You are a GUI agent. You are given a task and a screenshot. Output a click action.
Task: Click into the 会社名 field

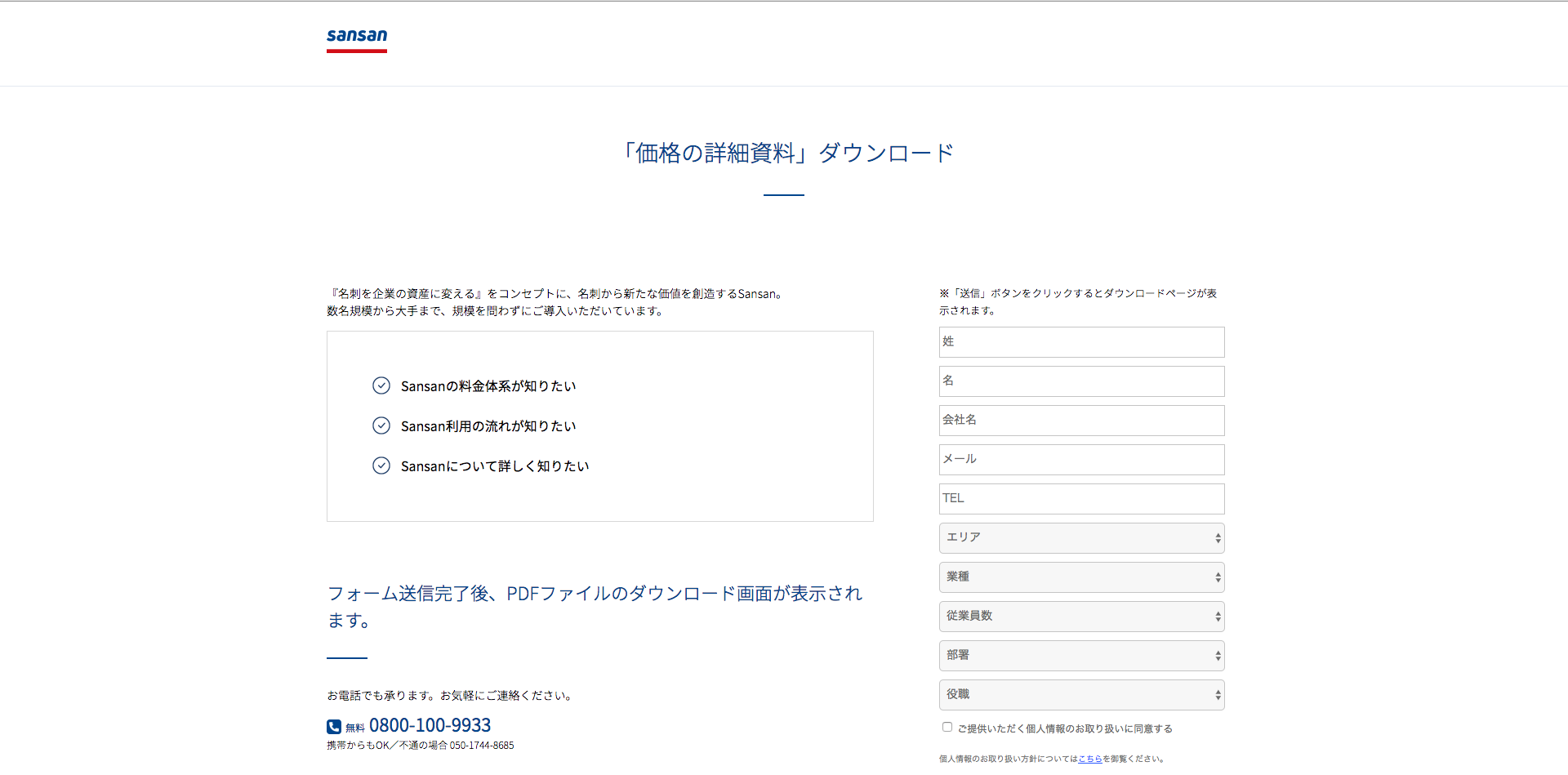1082,421
